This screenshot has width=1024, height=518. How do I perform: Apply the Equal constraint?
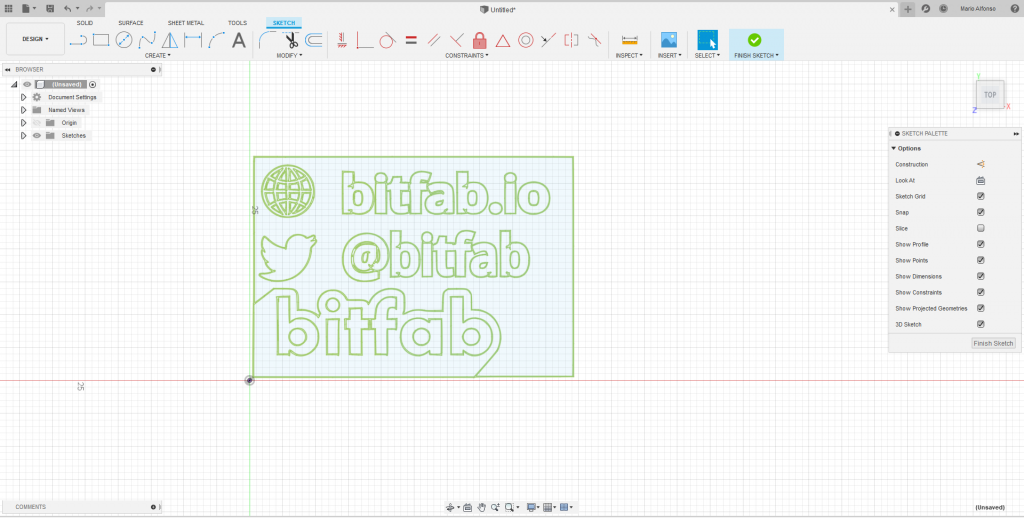(x=411, y=40)
